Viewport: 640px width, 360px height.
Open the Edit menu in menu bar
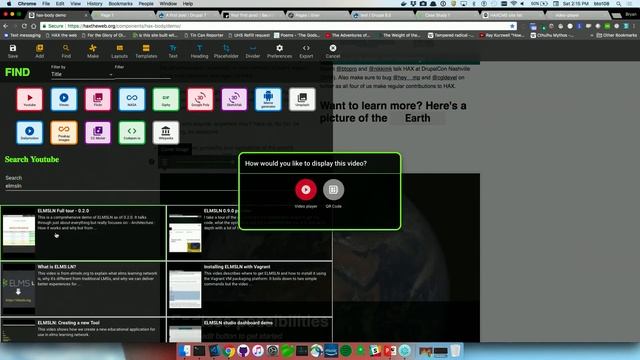(x=60, y=4)
